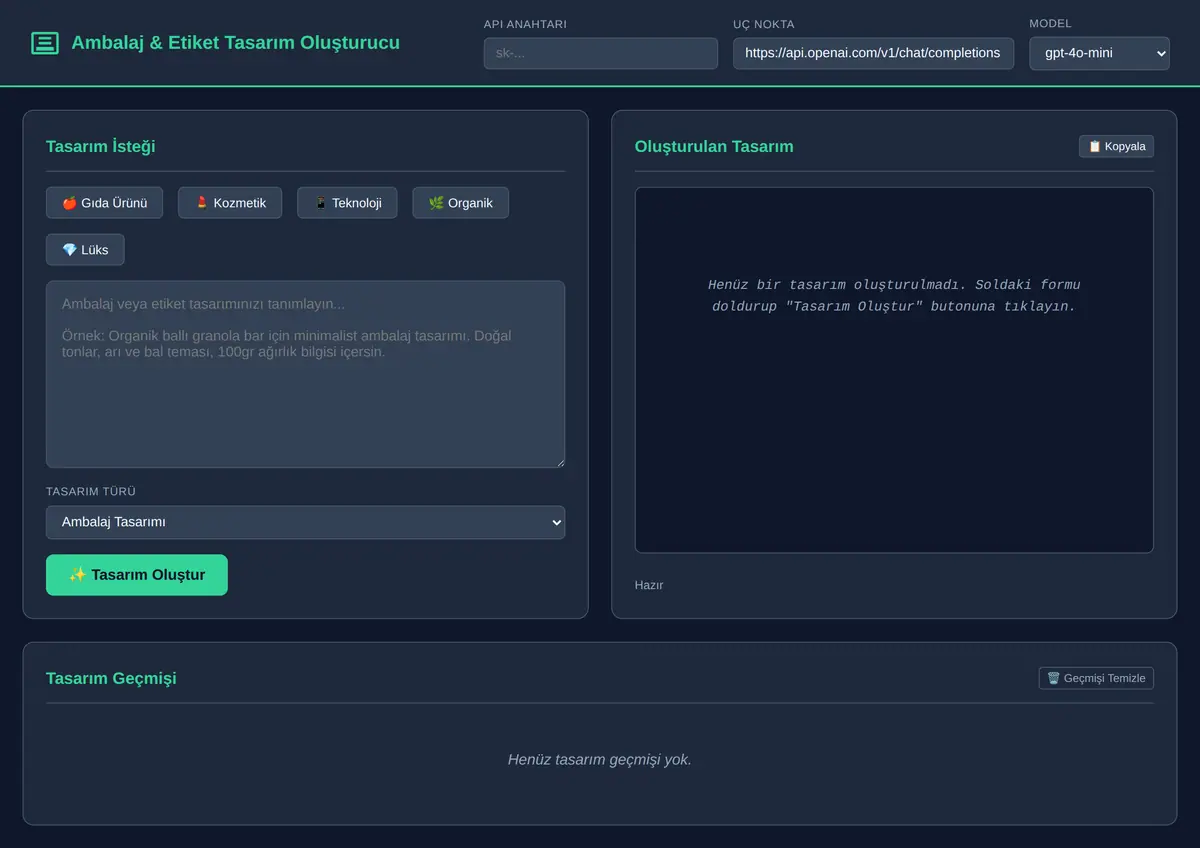Click the 'MODEL' label
This screenshot has height=848, width=1200.
coord(1050,24)
